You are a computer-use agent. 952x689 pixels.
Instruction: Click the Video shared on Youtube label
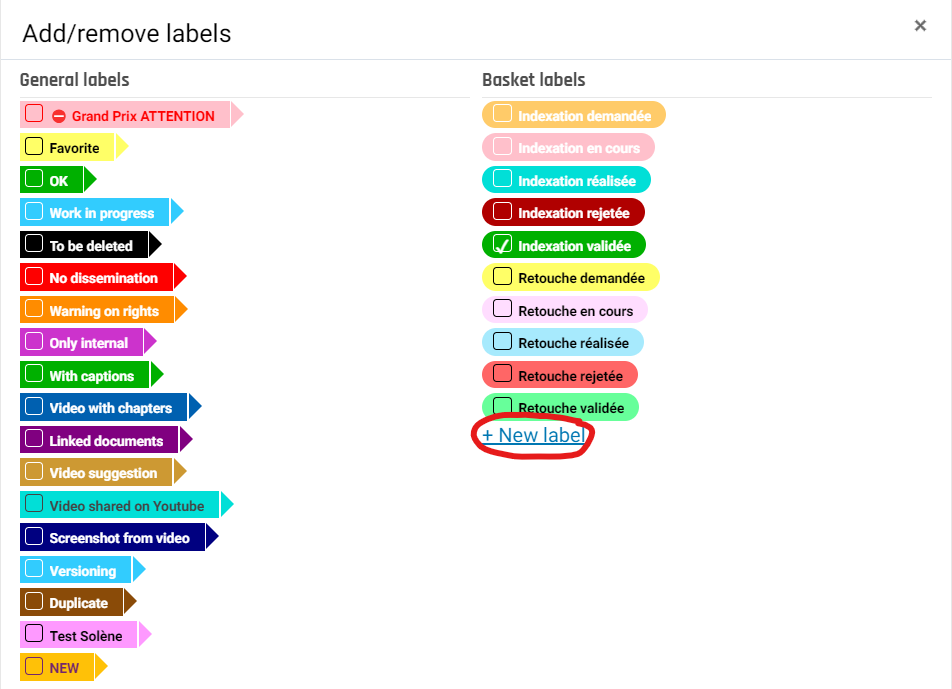[x=126, y=506]
